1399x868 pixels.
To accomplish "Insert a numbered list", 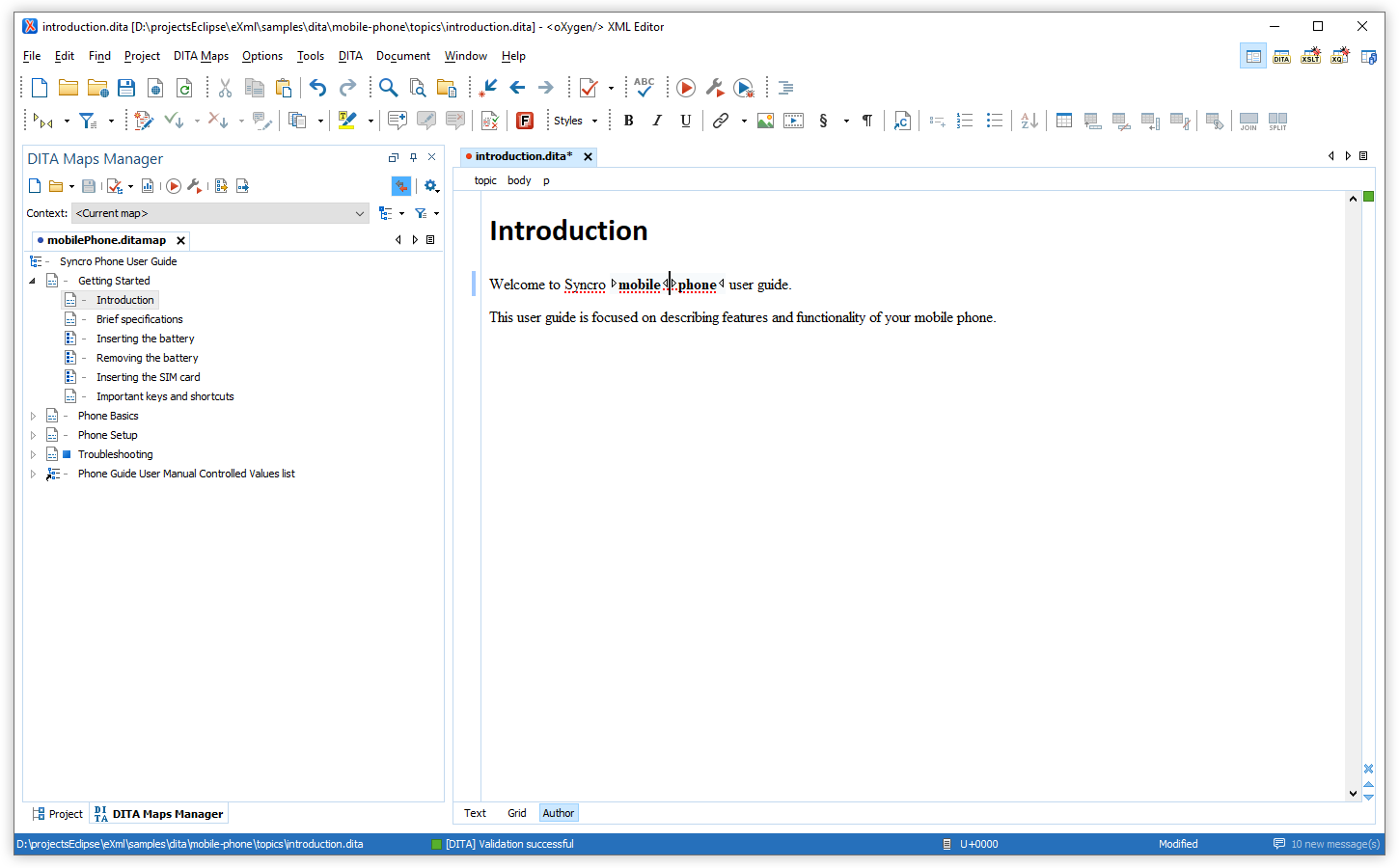I will coord(965,121).
